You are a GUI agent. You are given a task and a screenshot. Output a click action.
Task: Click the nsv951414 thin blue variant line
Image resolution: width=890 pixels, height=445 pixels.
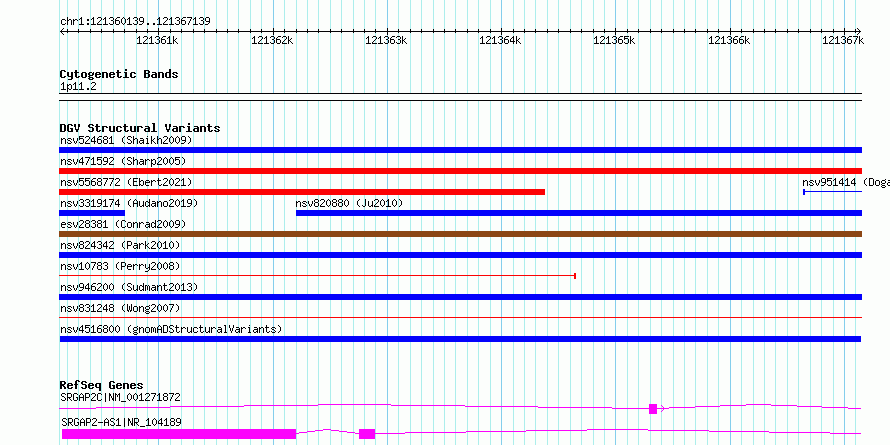pos(832,192)
